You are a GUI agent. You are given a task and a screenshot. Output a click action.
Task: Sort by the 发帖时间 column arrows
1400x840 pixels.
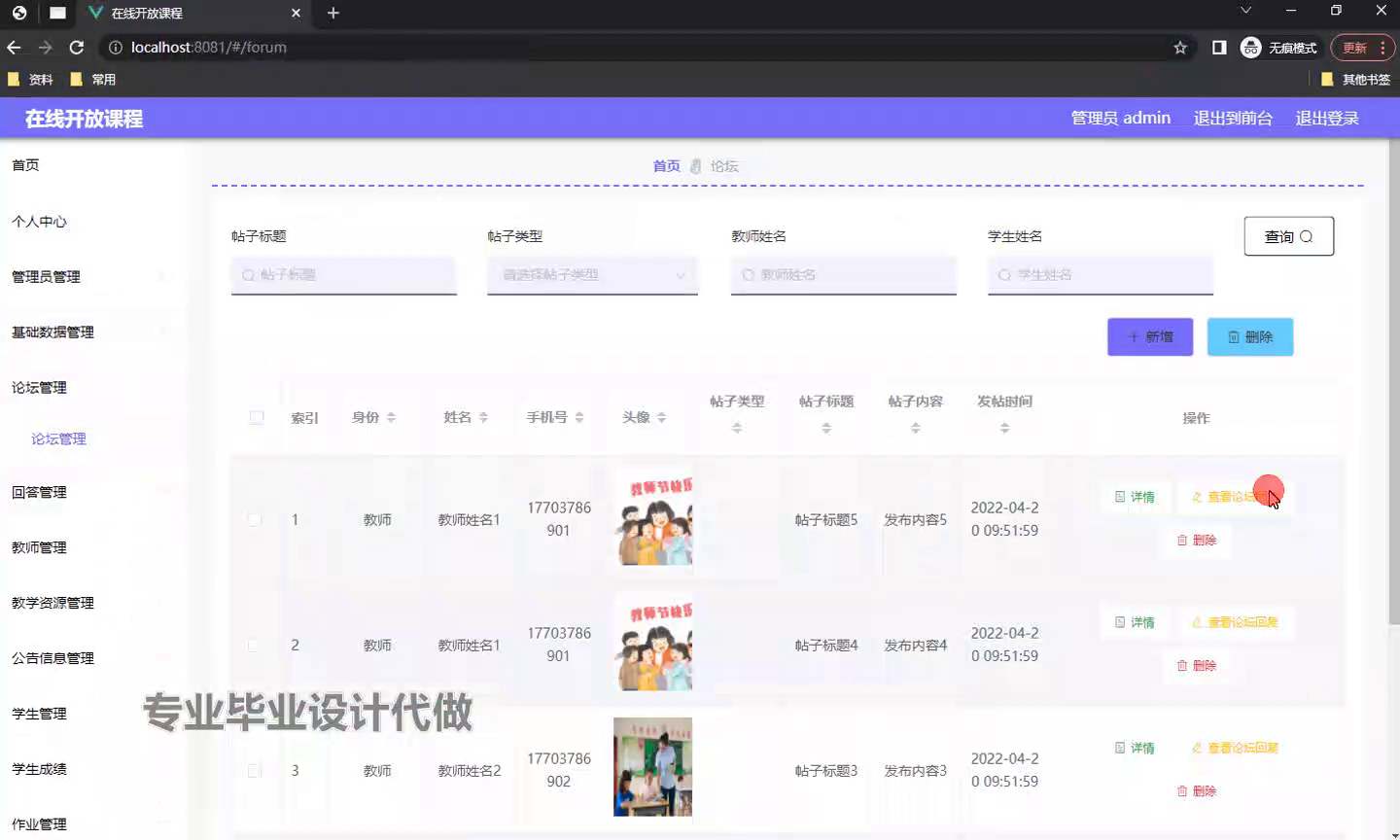click(x=1005, y=428)
